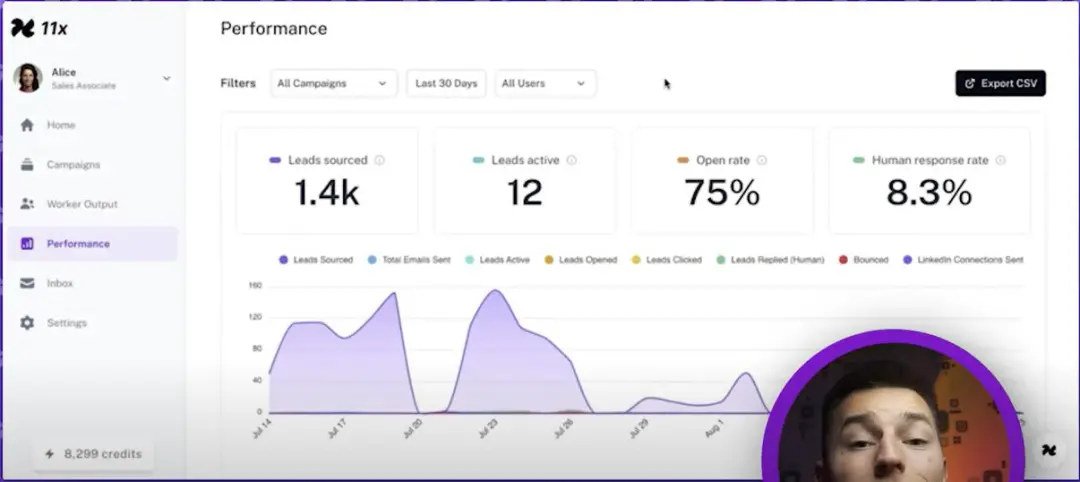Image resolution: width=1080 pixels, height=482 pixels.
Task: Click the presenter webcam circle
Action: (893, 406)
